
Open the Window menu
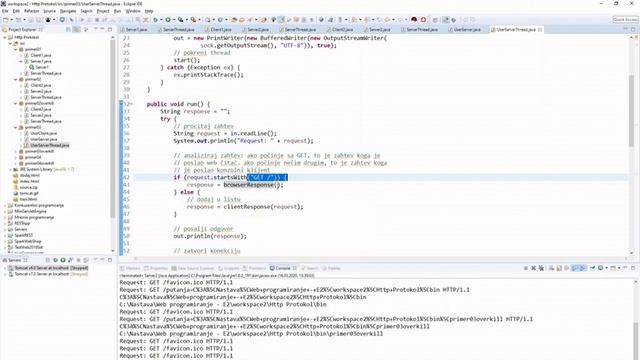click(x=133, y=11)
